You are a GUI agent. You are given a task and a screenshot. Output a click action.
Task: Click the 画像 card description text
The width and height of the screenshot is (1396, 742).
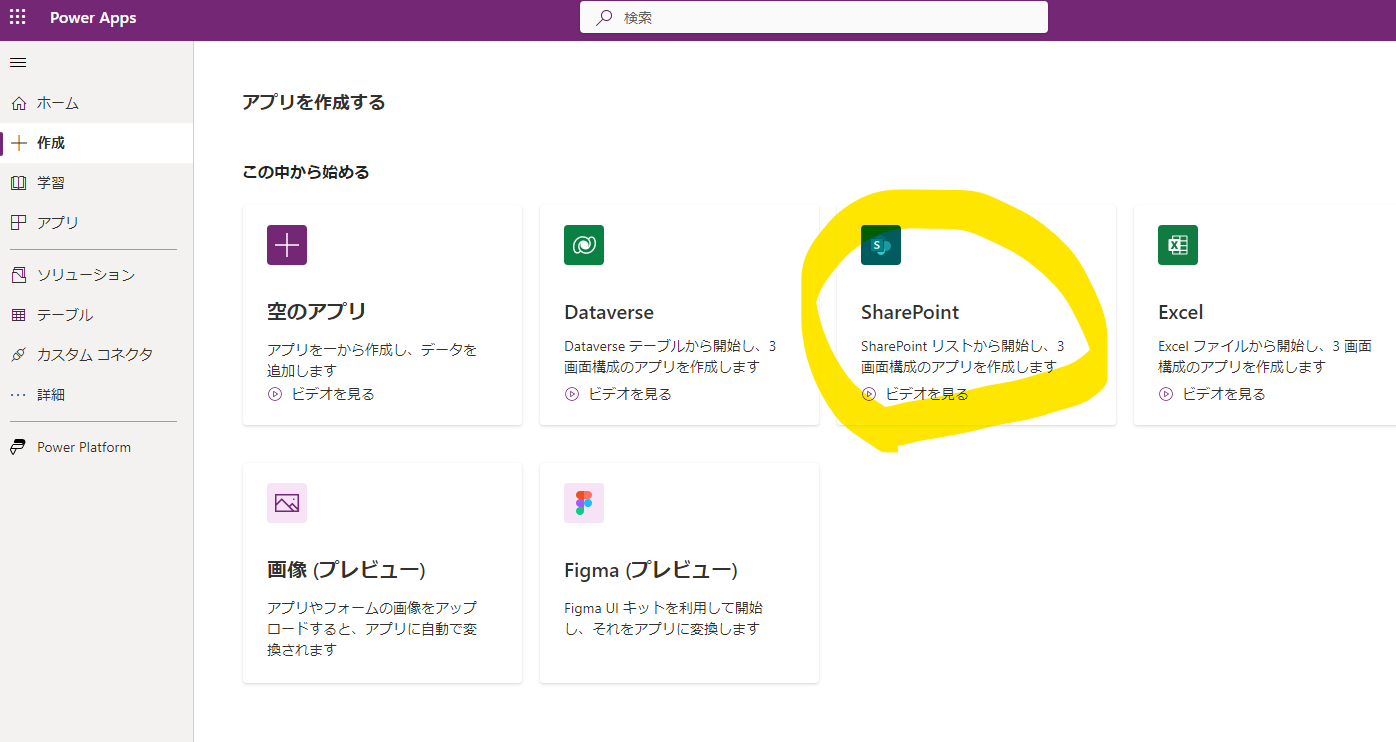(x=372, y=628)
